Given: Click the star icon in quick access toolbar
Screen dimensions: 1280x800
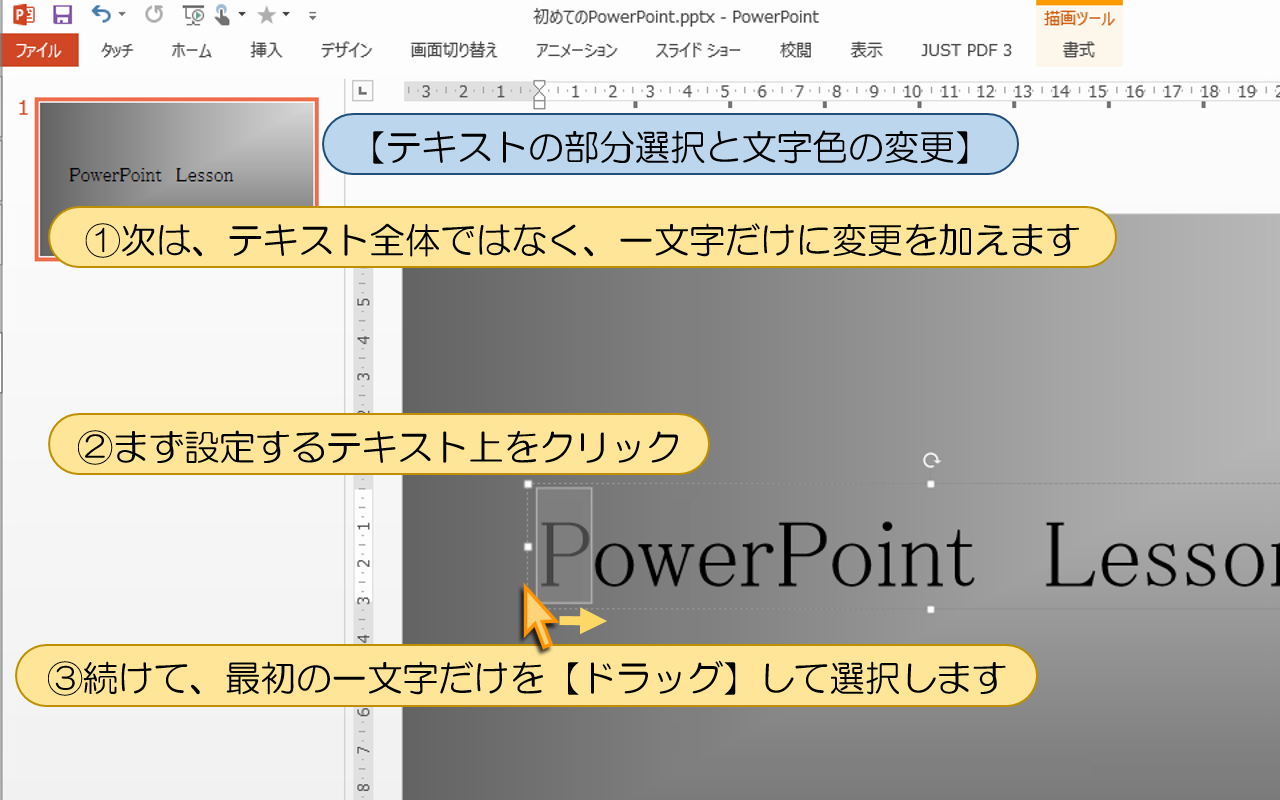Looking at the screenshot, I should click(x=266, y=15).
